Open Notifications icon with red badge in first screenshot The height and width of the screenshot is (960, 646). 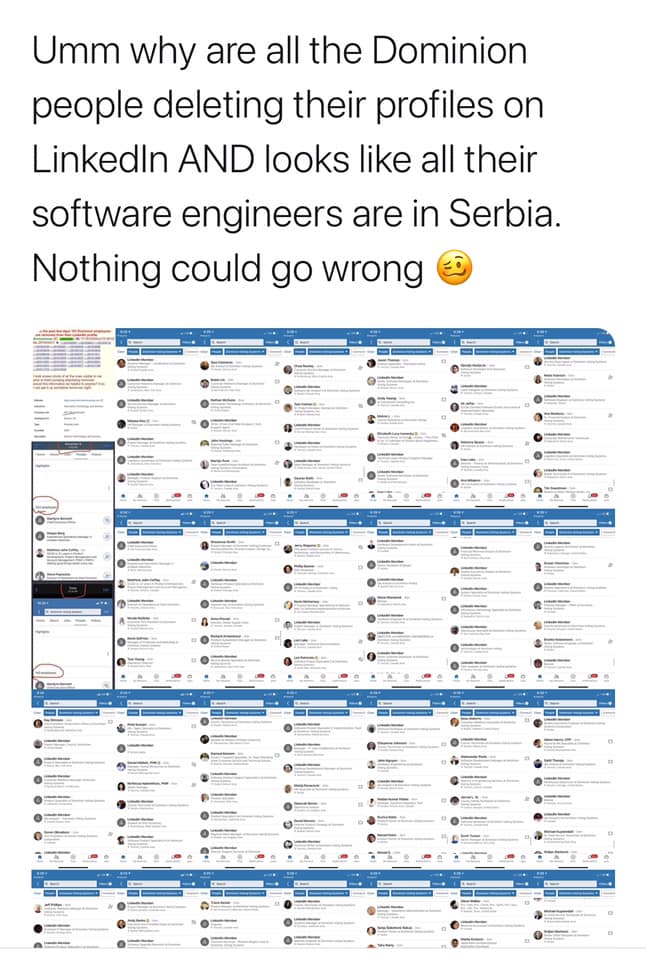175,495
